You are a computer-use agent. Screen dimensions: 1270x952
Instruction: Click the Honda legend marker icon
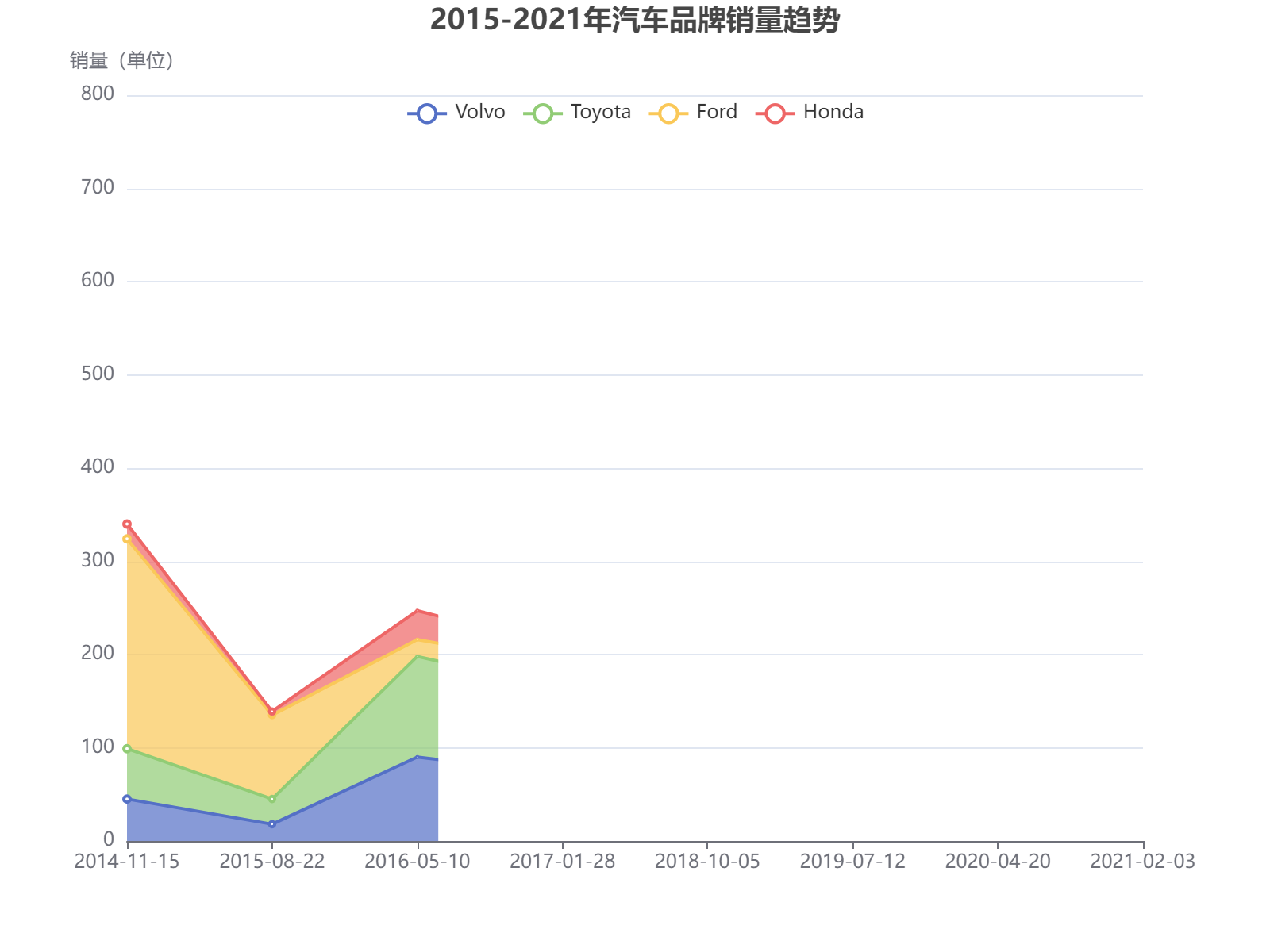tap(775, 112)
